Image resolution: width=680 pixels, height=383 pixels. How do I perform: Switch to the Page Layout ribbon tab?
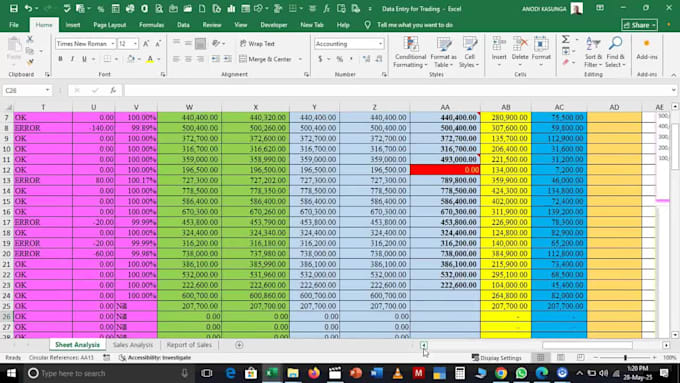point(110,25)
